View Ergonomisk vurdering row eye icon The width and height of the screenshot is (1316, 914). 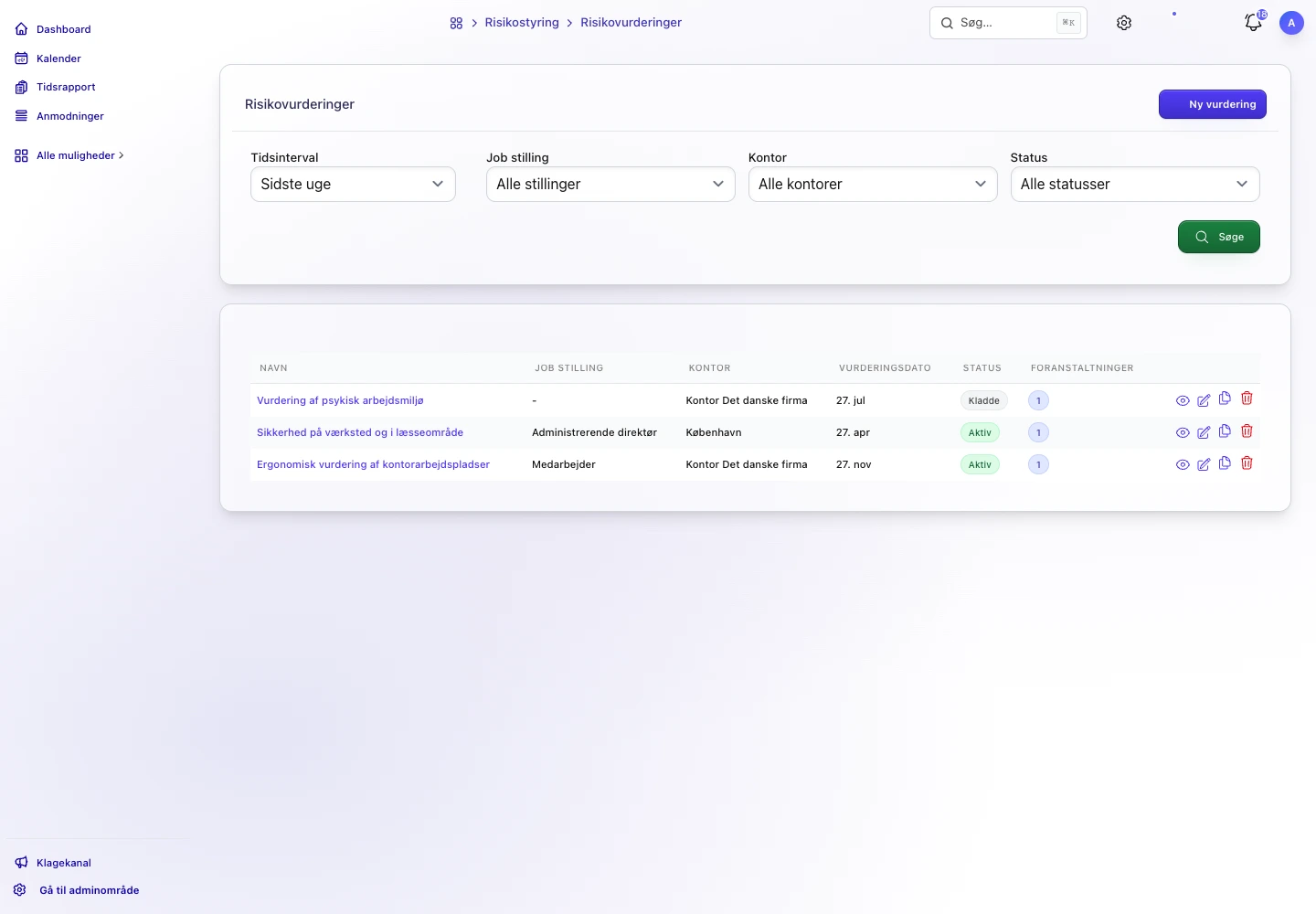(1183, 464)
